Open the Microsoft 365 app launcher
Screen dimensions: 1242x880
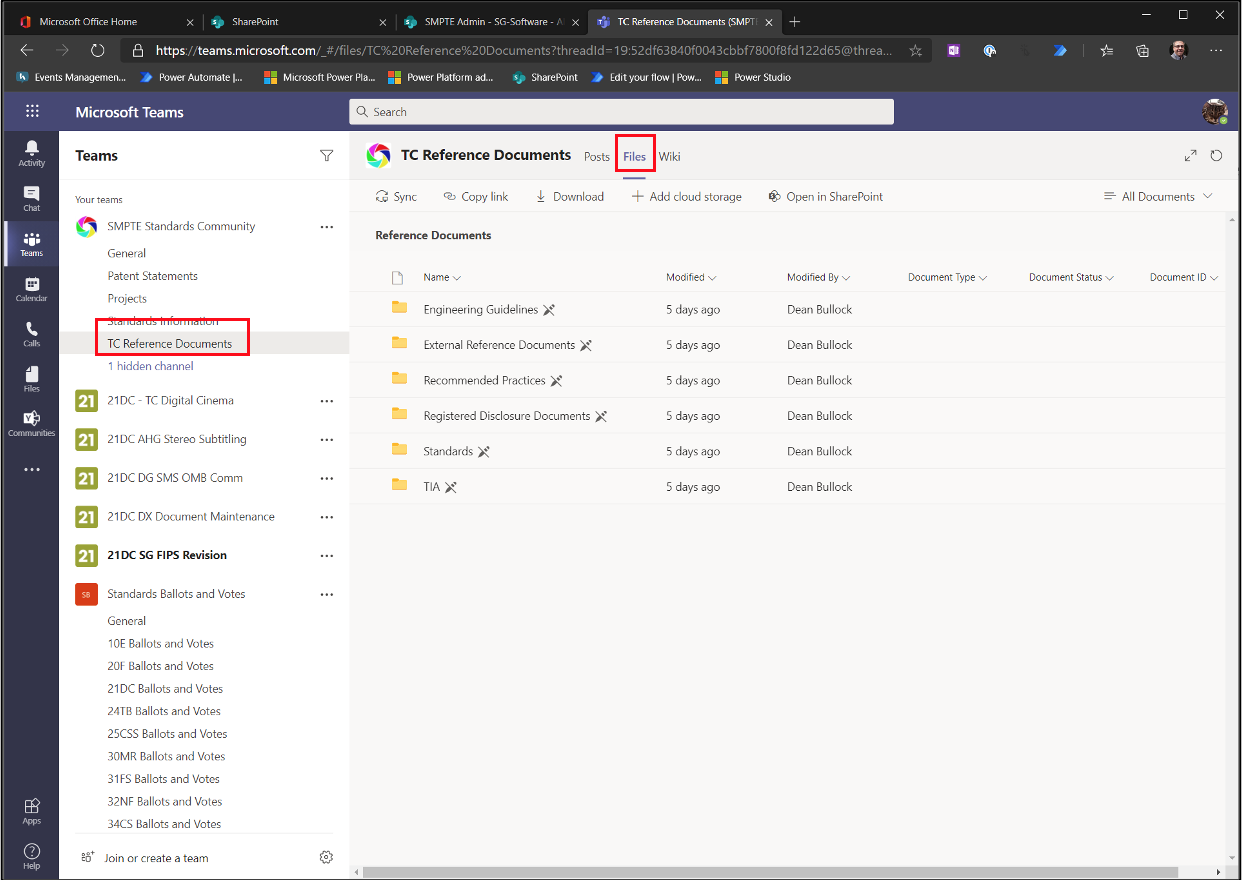click(x=32, y=112)
